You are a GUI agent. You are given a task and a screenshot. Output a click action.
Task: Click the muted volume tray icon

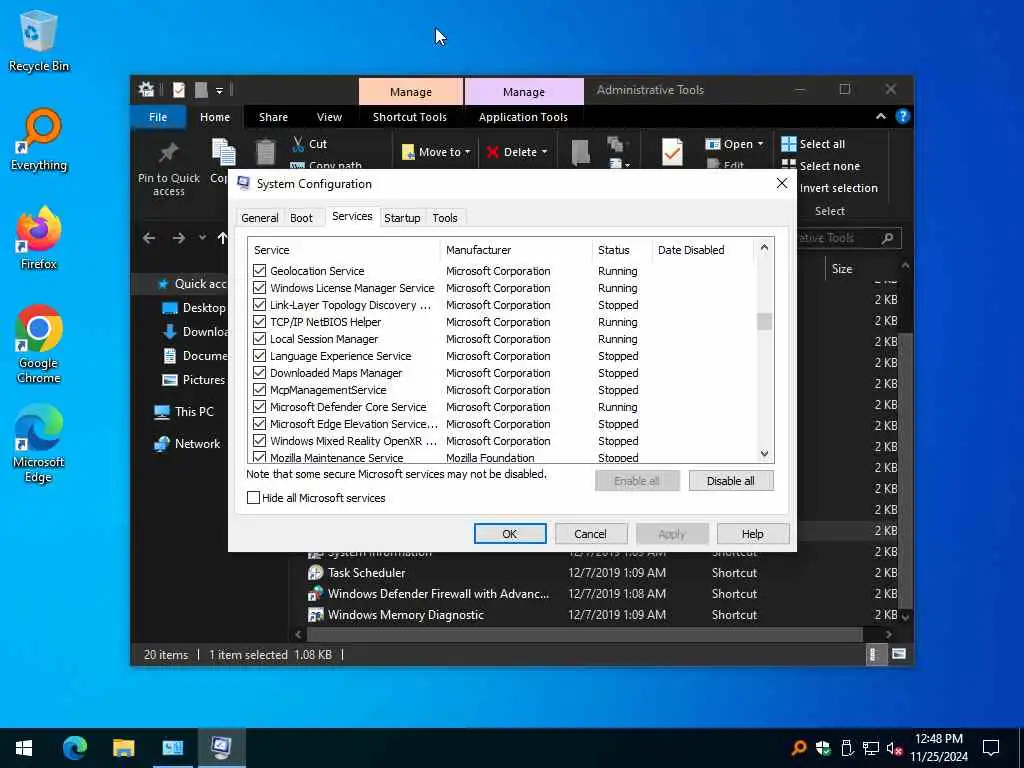pyautogui.click(x=893, y=748)
